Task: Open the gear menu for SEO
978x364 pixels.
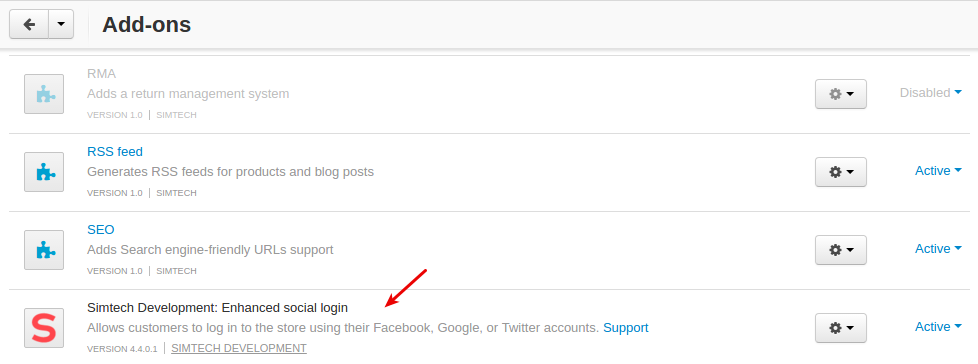Action: tap(841, 249)
